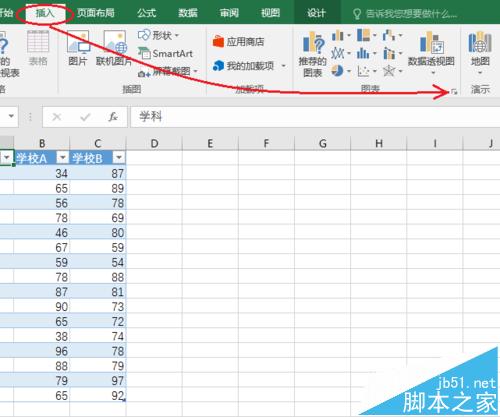This screenshot has height=417, width=500.
Task: Click the cell containing 97
Action: coord(98,381)
